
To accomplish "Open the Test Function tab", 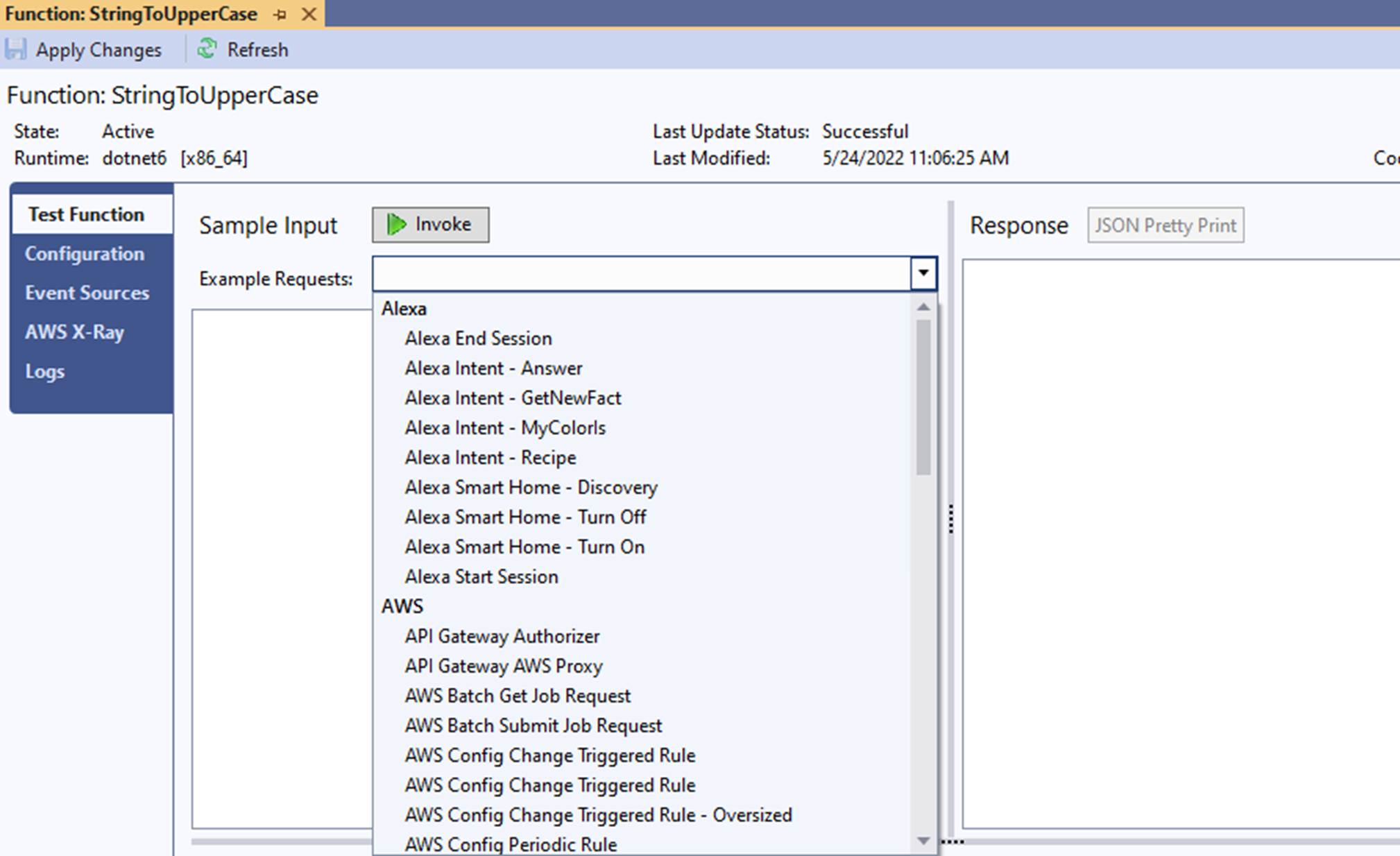I will pos(92,214).
